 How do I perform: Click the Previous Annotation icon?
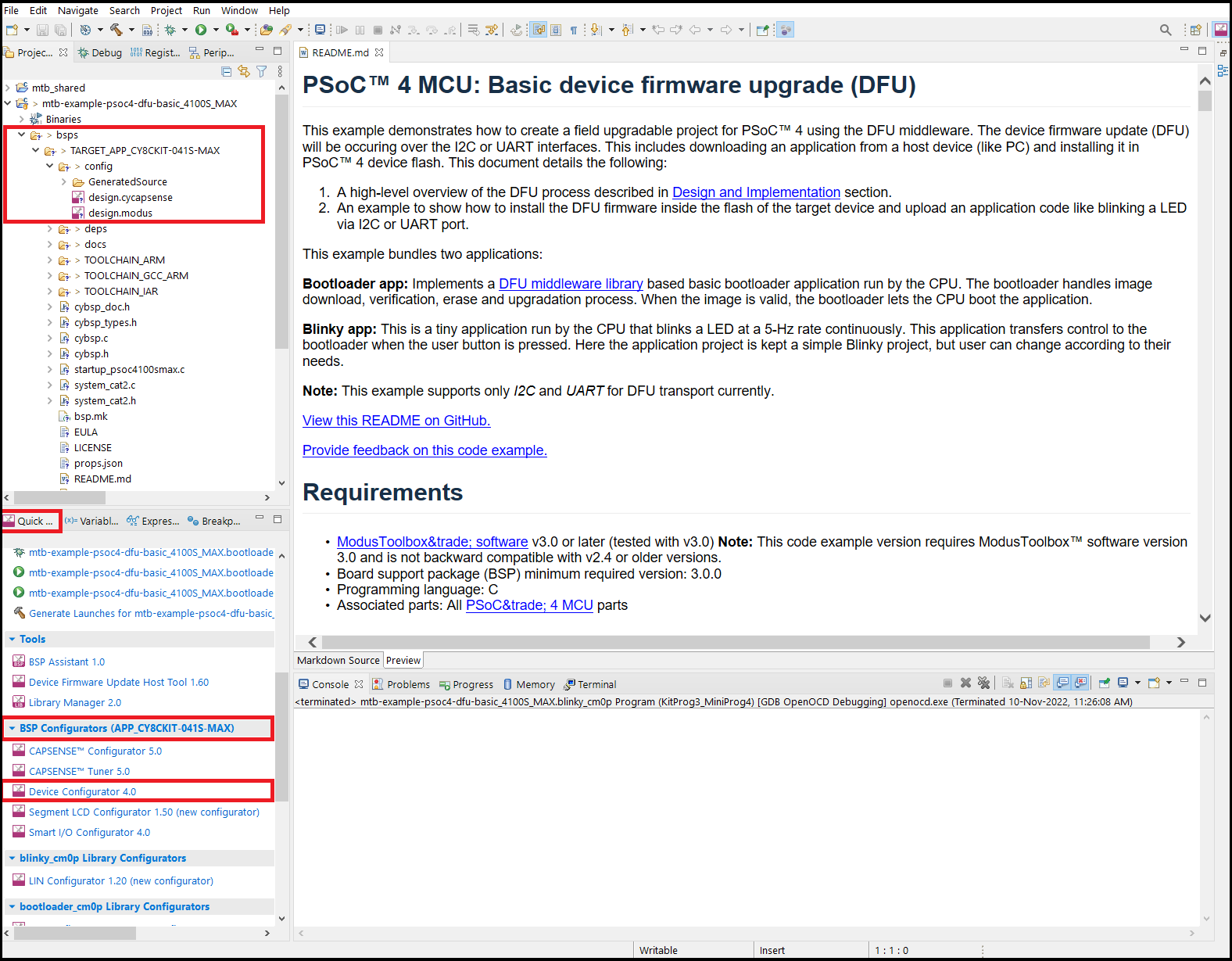pyautogui.click(x=627, y=30)
